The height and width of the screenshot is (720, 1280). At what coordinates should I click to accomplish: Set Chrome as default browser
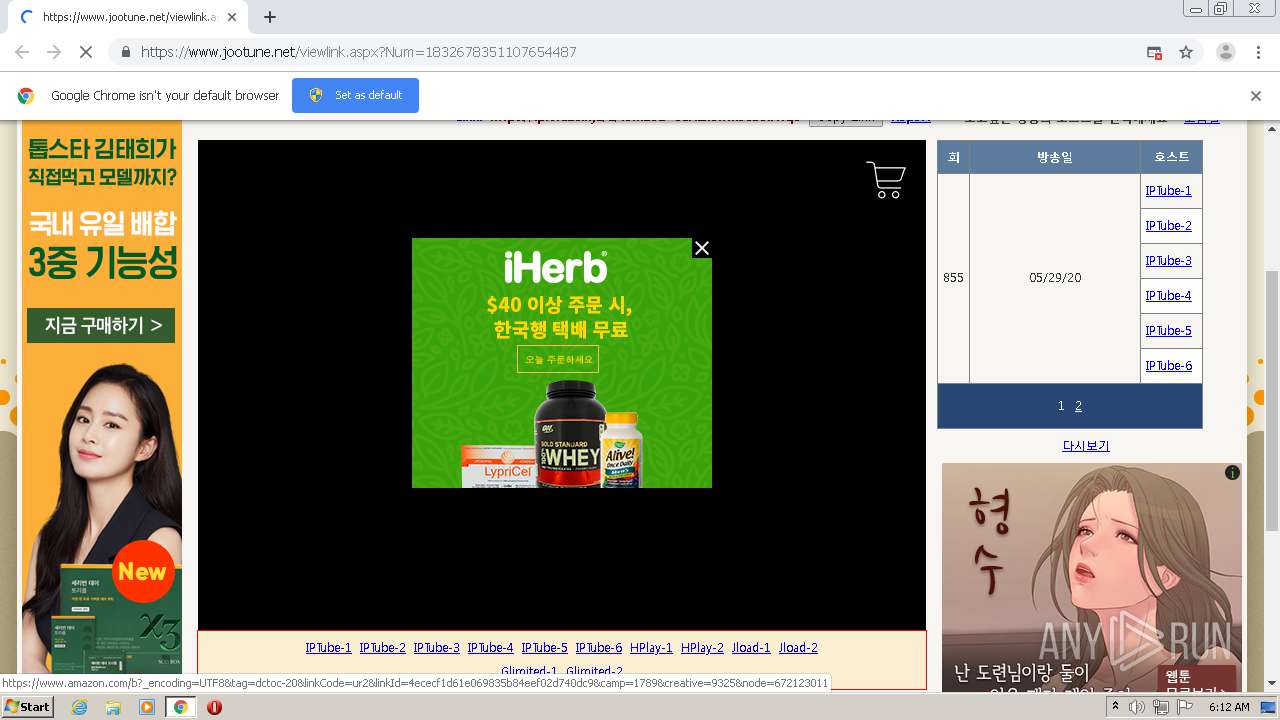coord(355,95)
